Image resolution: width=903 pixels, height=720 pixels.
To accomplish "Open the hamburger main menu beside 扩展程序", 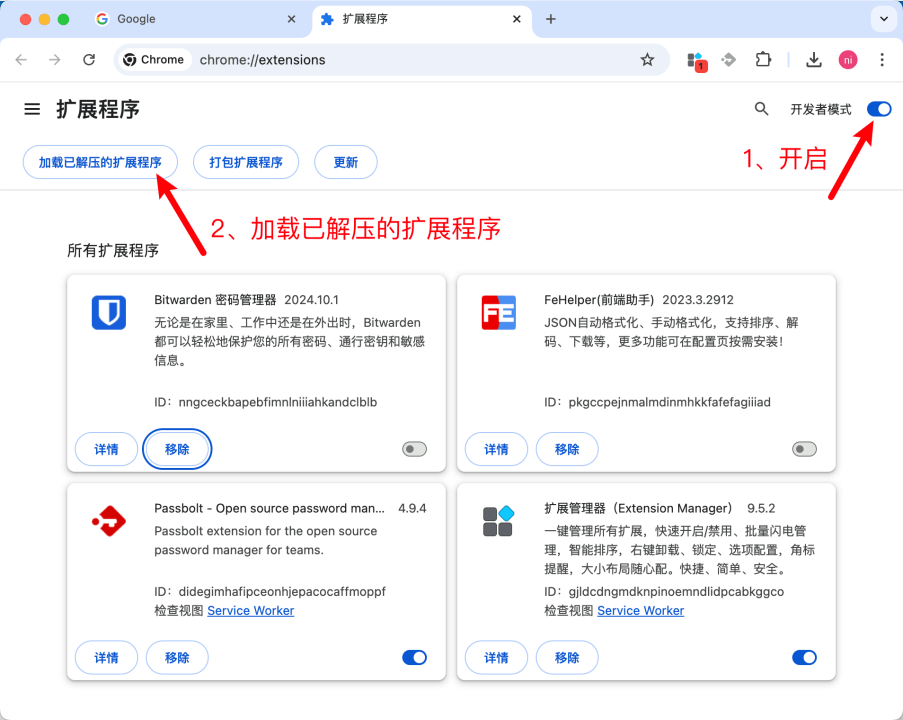I will [32, 109].
